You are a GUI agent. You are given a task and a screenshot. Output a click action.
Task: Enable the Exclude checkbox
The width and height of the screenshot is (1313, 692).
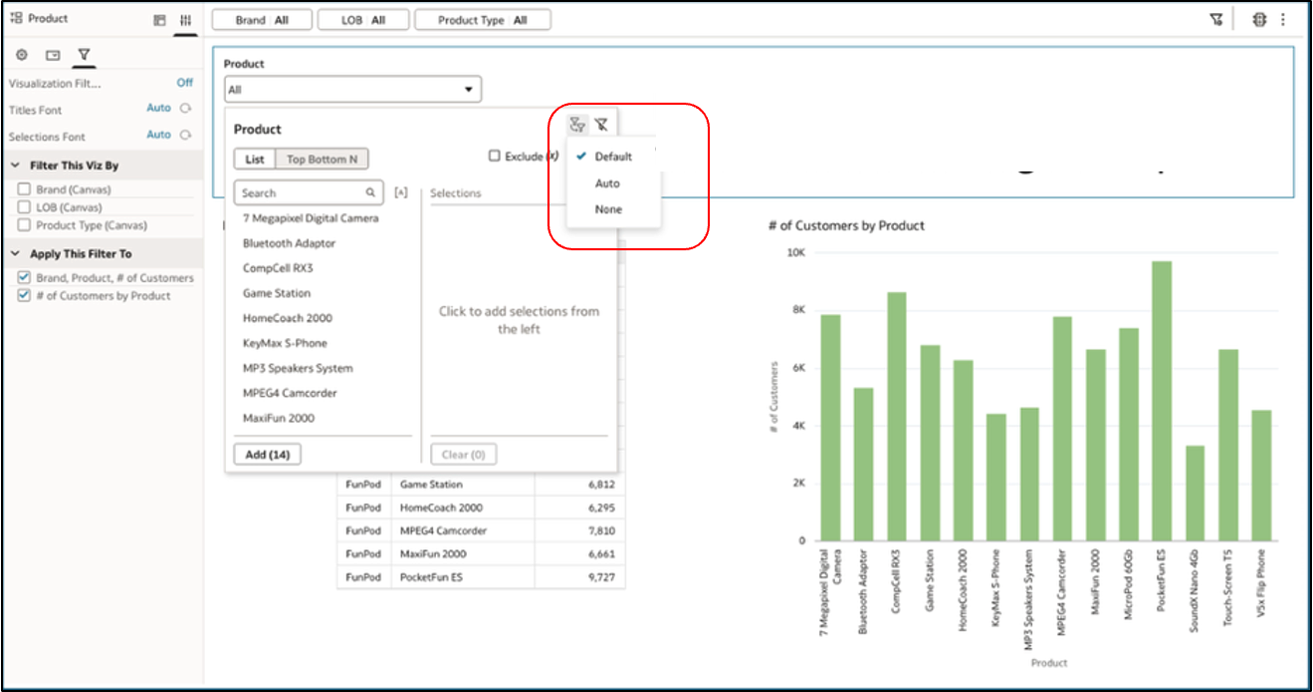click(x=494, y=156)
